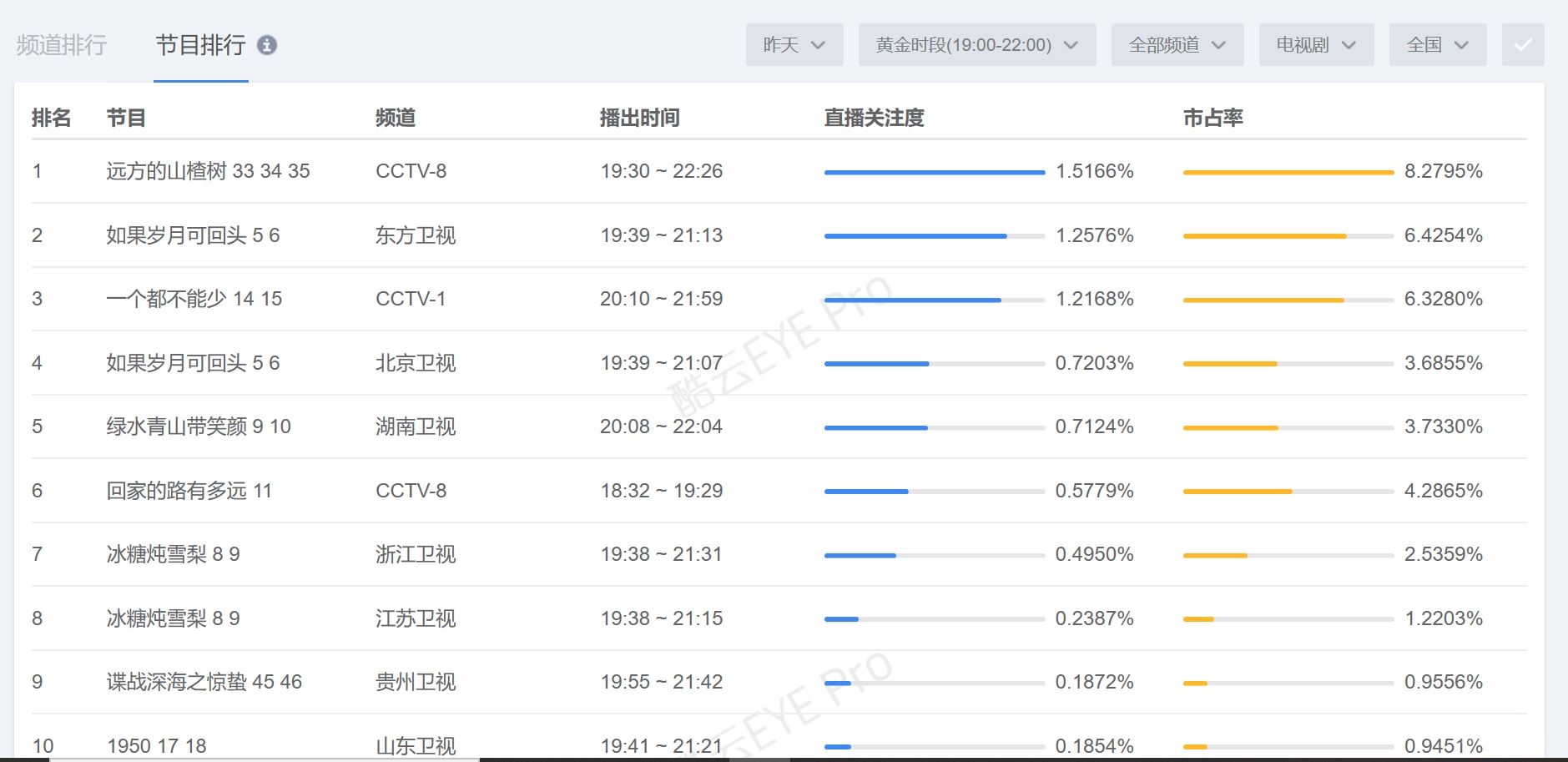
Task: Select program 回家的路有多远 11
Action: point(189,491)
